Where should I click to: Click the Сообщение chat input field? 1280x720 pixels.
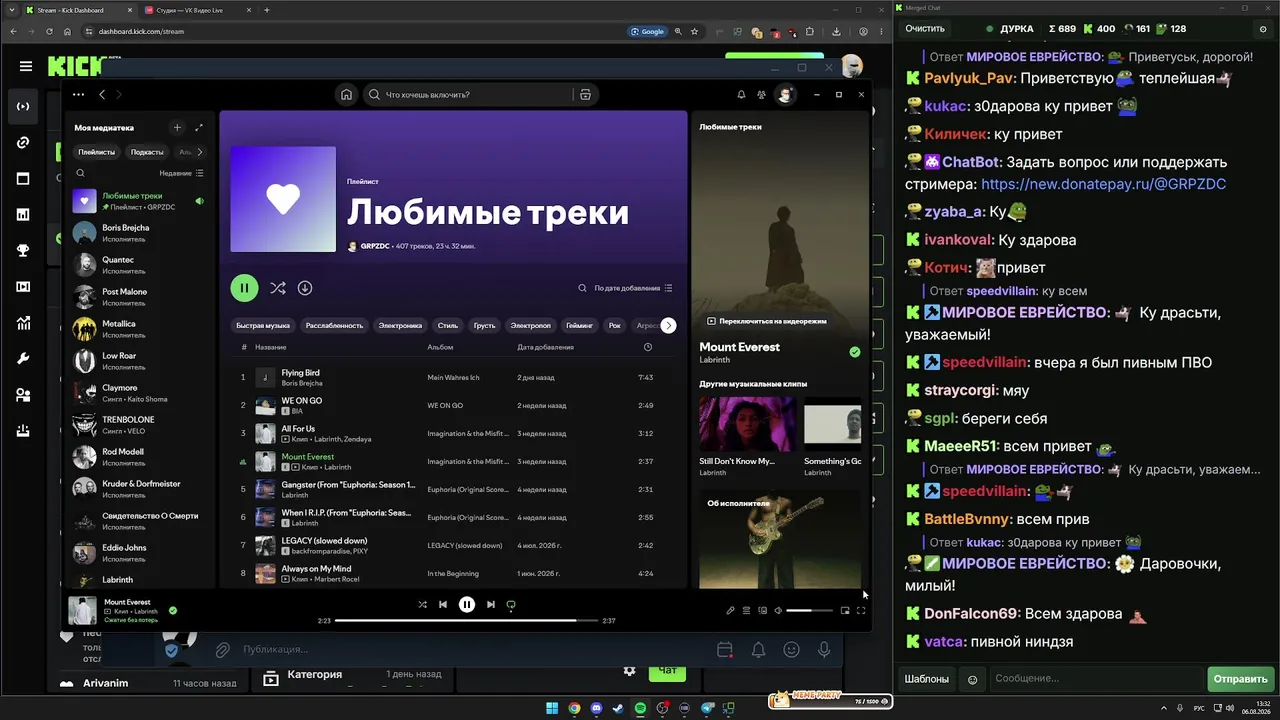coord(1096,679)
